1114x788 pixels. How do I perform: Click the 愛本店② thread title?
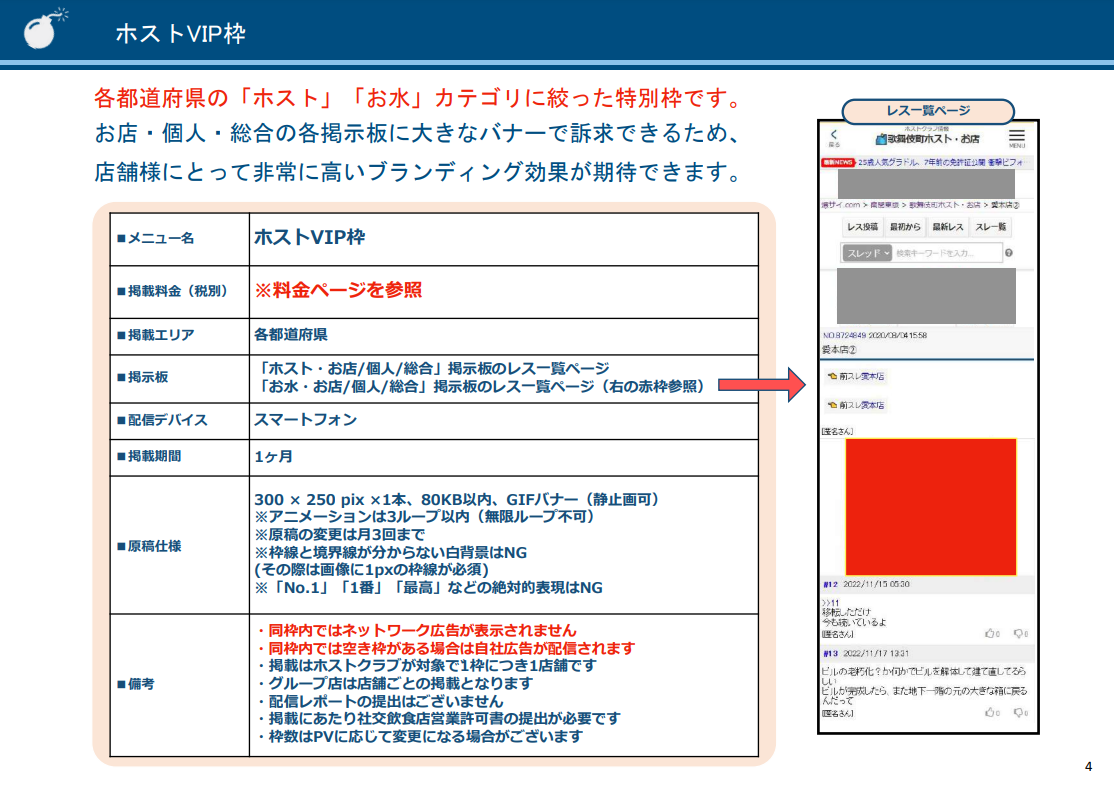[x=839, y=350]
